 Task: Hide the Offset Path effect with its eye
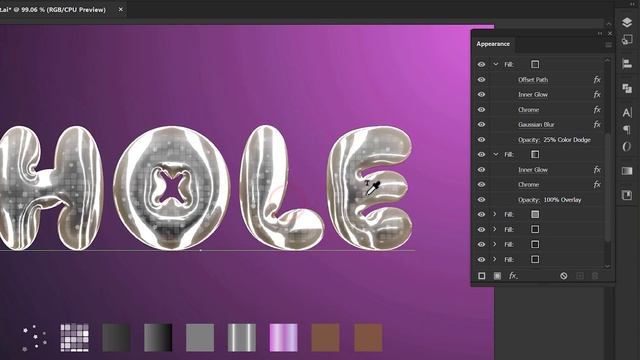pyautogui.click(x=482, y=80)
